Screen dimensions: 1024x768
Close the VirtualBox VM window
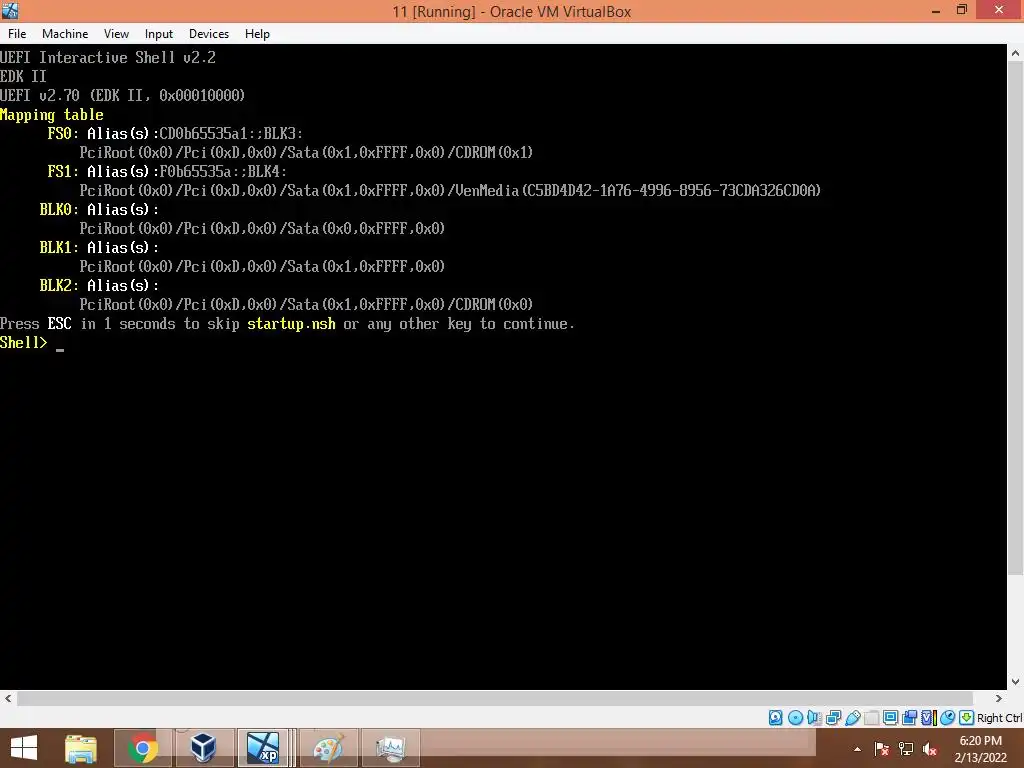(x=999, y=10)
